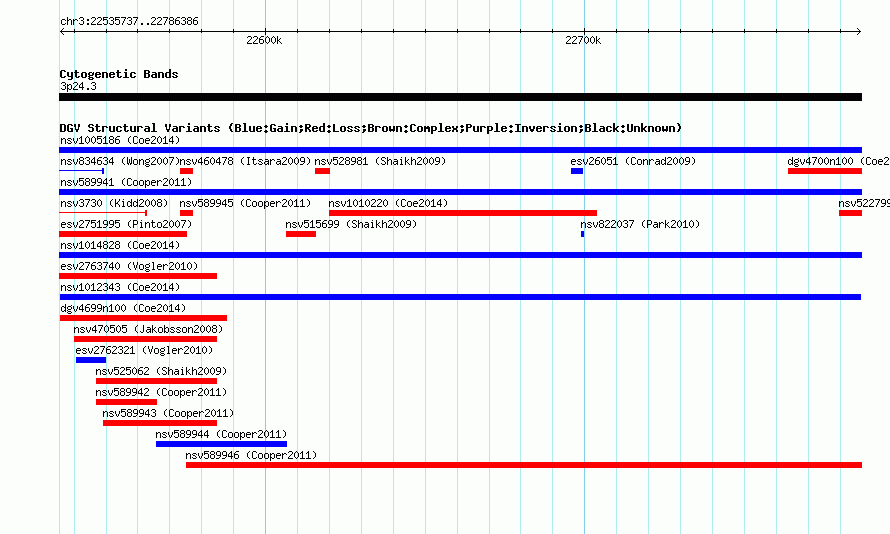Image resolution: width=890 pixels, height=534 pixels.
Task: Click the nsv1005186 (Coe2014) gain bar
Action: coord(460,150)
